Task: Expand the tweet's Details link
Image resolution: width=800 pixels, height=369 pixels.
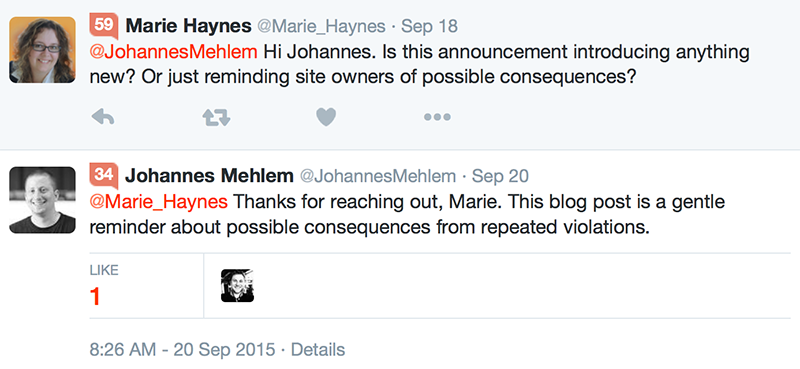Action: click(318, 350)
